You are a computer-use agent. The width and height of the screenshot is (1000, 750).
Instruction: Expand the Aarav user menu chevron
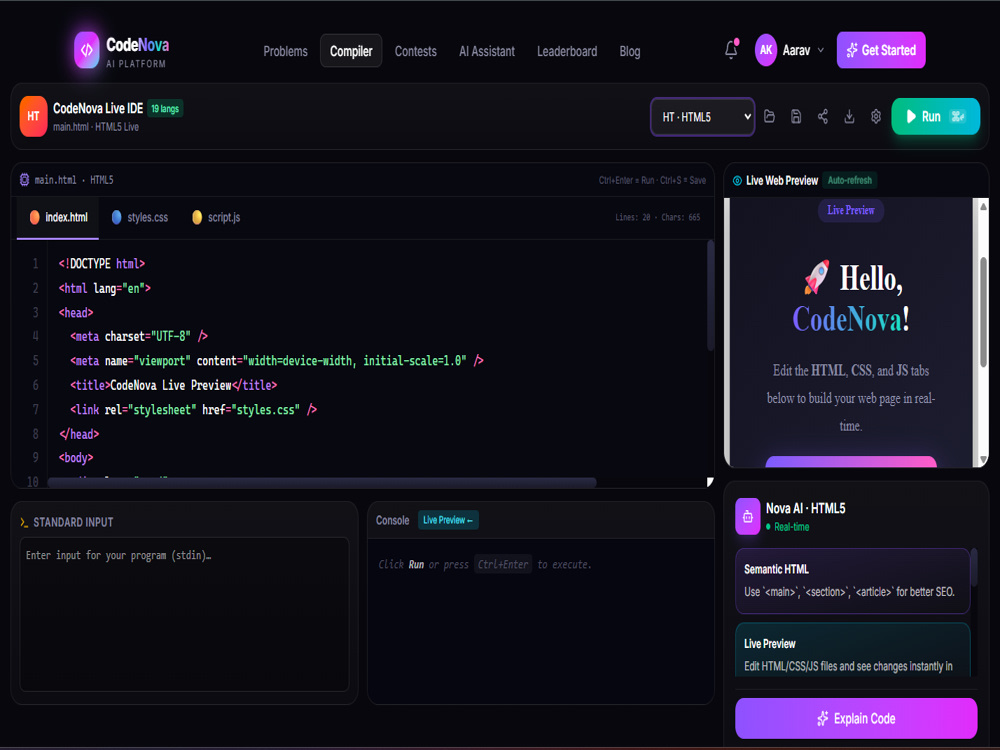[x=821, y=50]
